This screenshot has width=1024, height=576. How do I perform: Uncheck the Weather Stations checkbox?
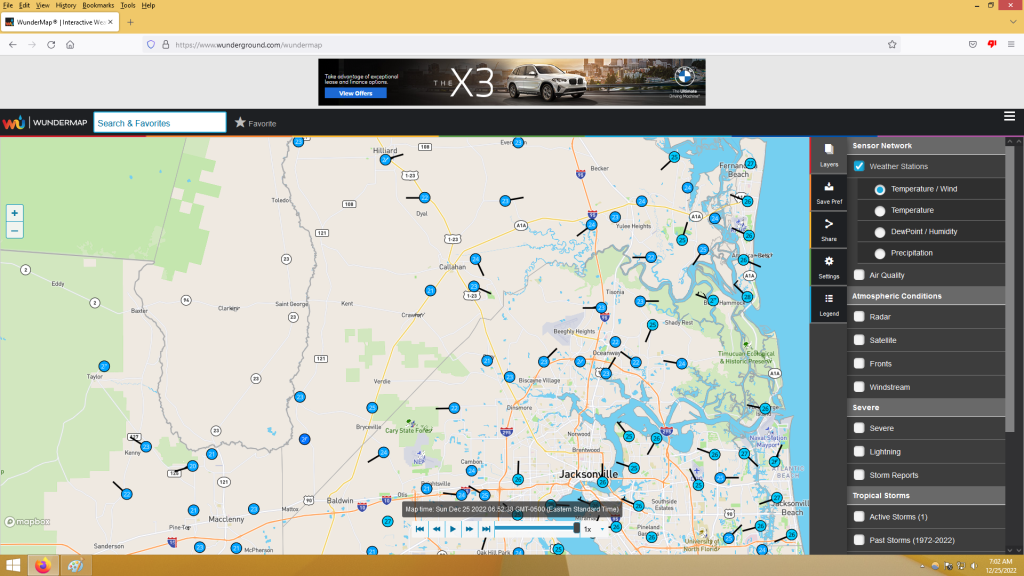859,166
